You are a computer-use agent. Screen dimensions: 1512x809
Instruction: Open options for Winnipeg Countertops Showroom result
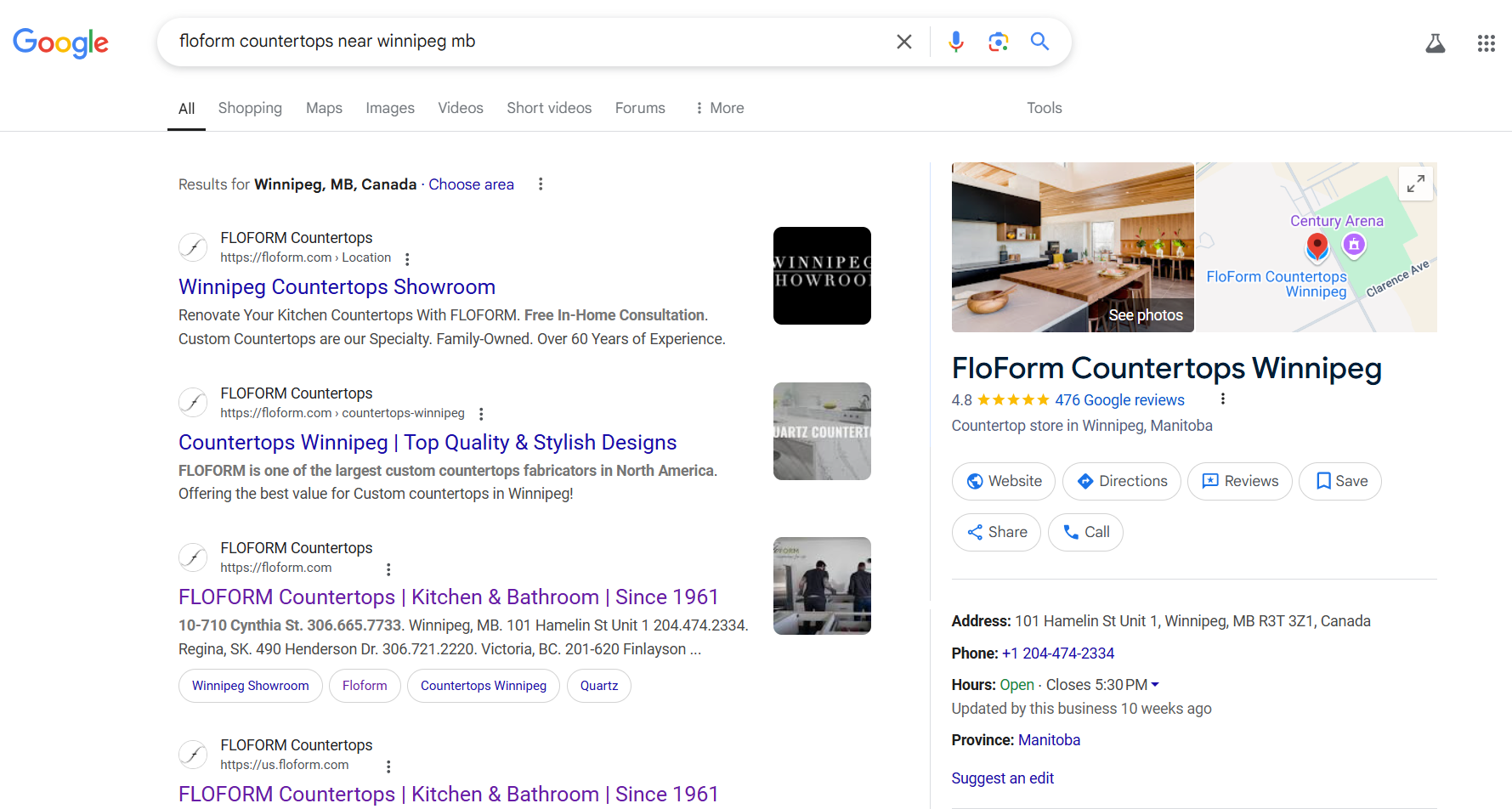click(407, 259)
